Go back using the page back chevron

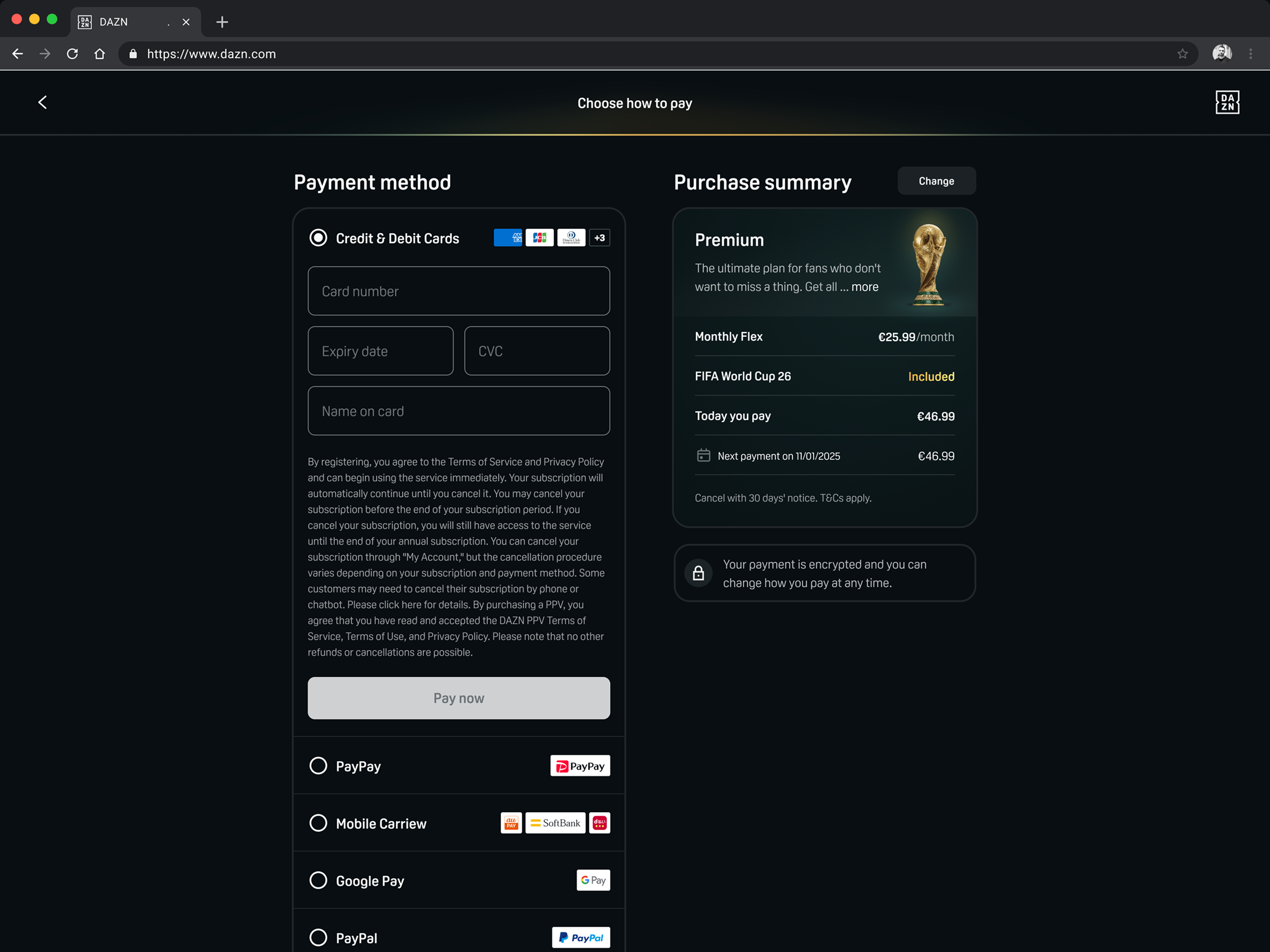tap(43, 102)
